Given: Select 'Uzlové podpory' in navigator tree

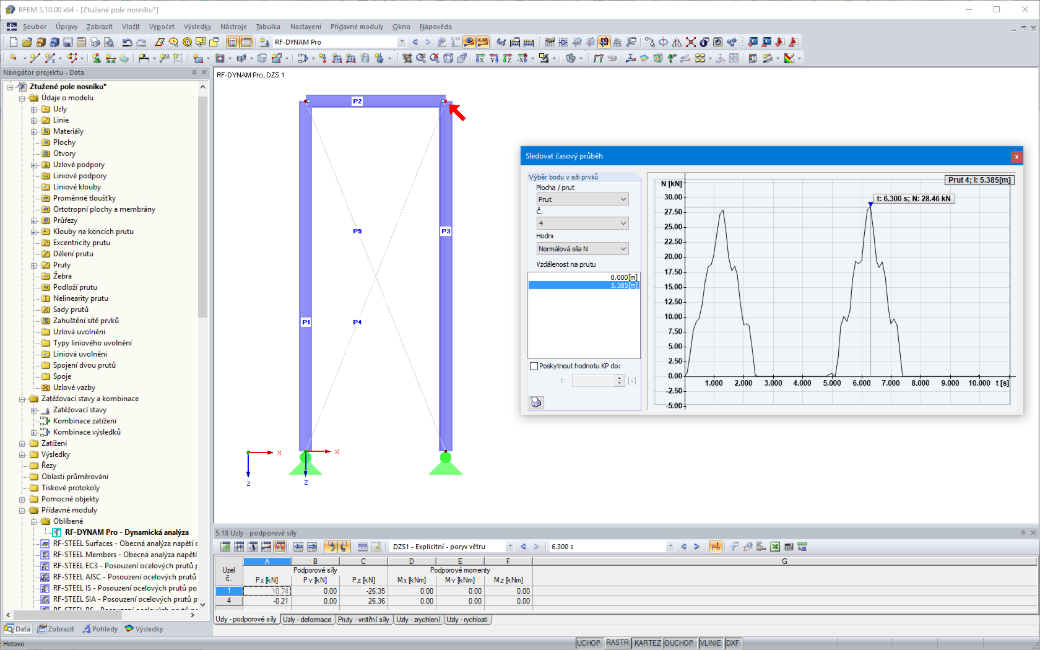Looking at the screenshot, I should [x=79, y=164].
